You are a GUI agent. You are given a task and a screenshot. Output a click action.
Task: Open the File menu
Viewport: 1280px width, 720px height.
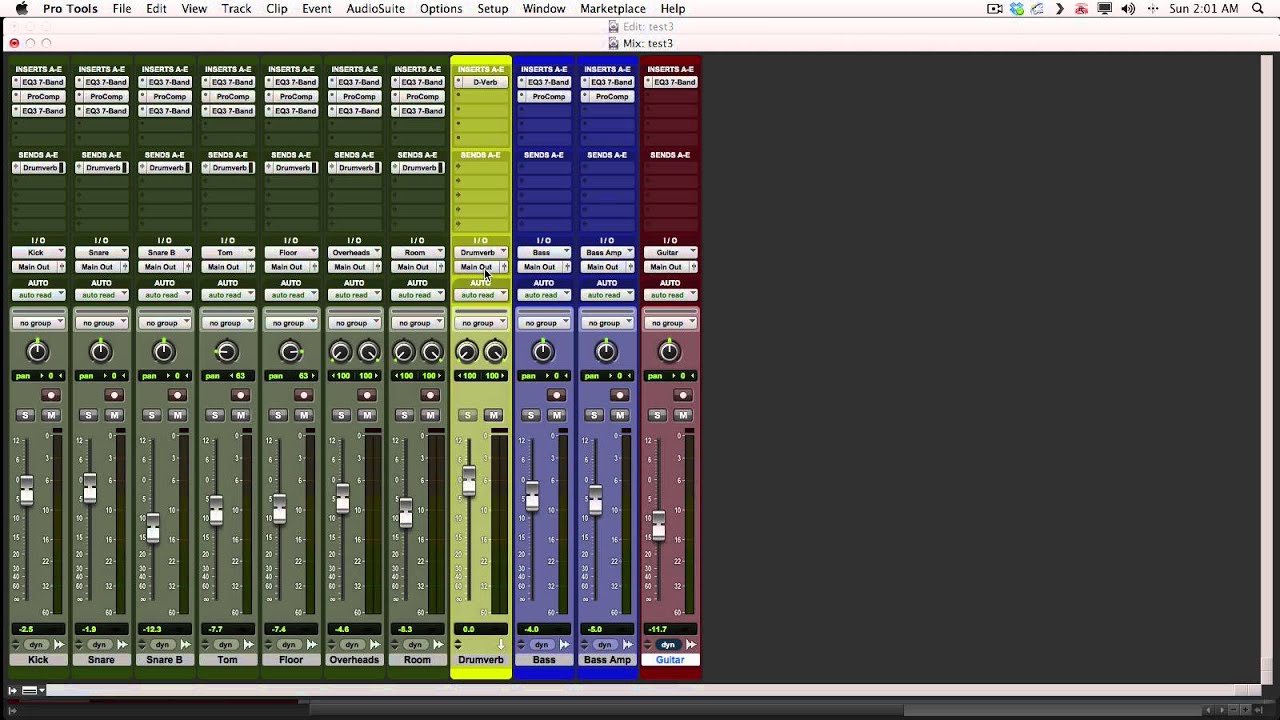click(x=122, y=9)
